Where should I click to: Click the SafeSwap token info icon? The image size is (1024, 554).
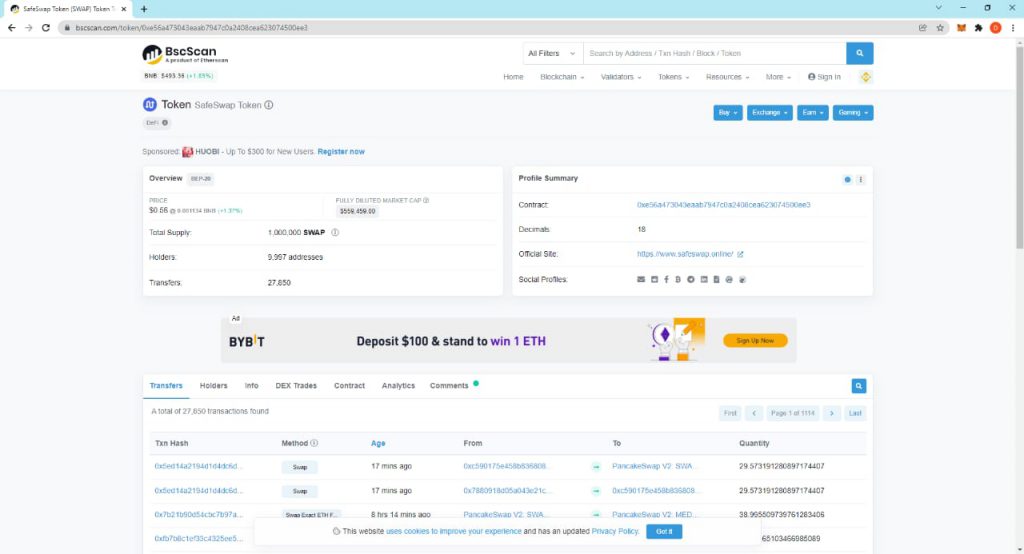tap(268, 105)
